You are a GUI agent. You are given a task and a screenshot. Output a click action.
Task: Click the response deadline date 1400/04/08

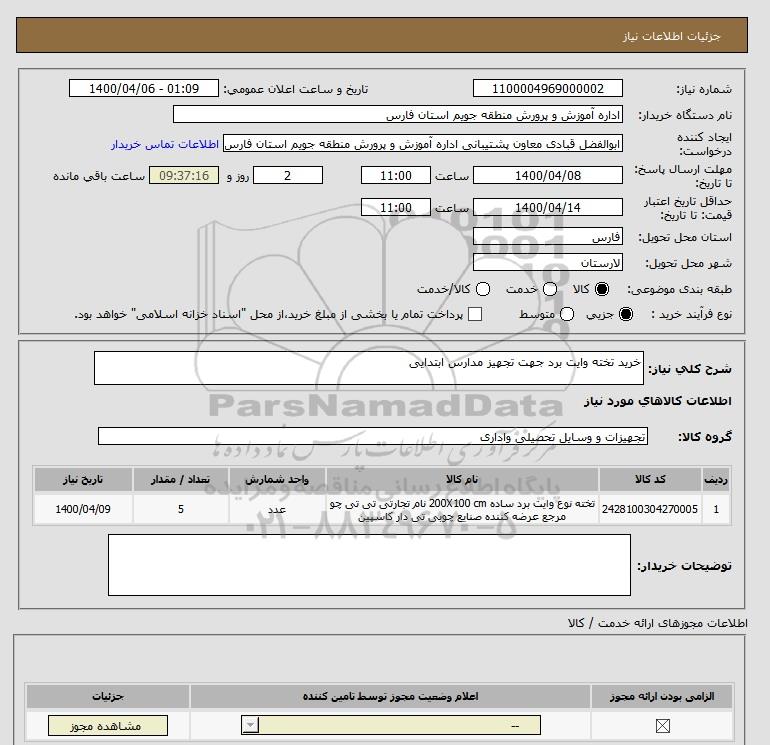click(x=548, y=175)
